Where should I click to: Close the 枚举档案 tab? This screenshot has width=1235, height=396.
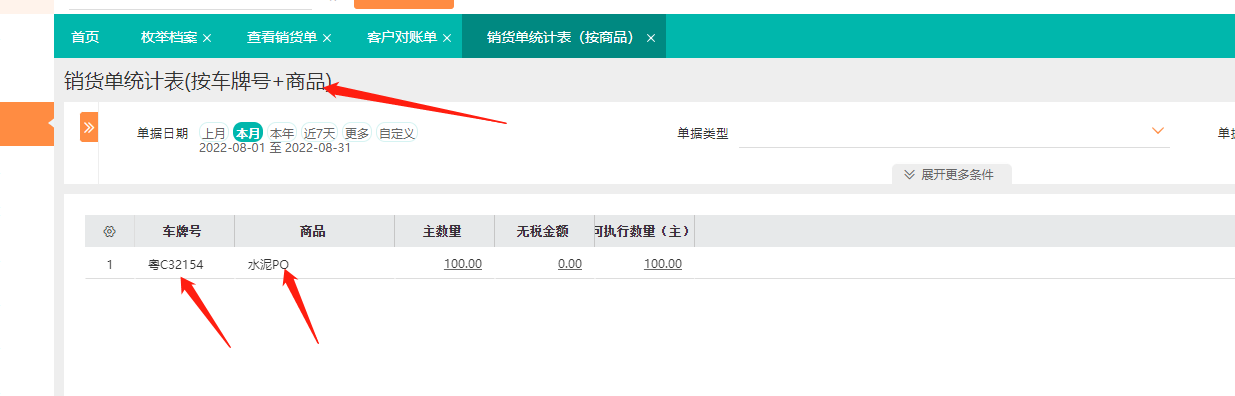click(207, 38)
